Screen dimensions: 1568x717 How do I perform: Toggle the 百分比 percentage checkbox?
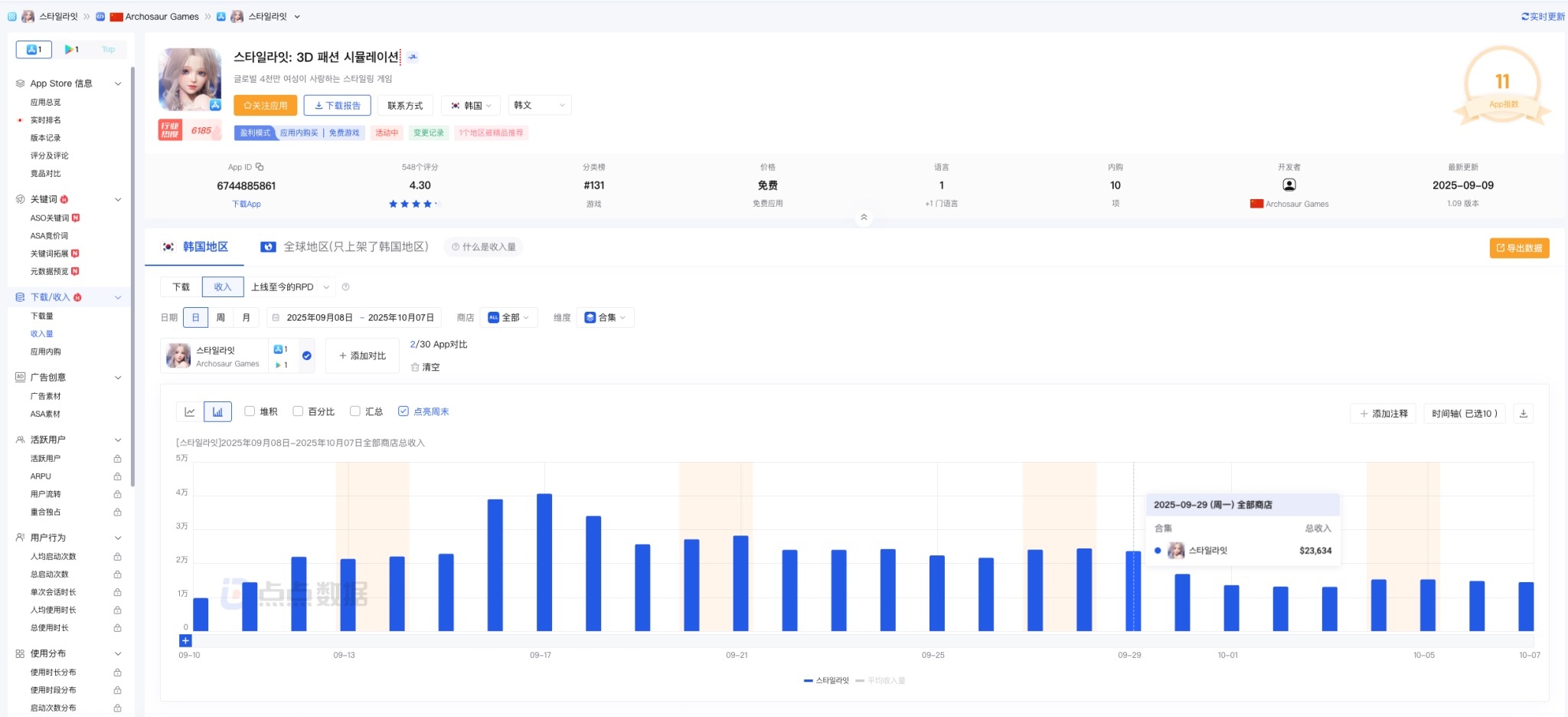click(298, 411)
